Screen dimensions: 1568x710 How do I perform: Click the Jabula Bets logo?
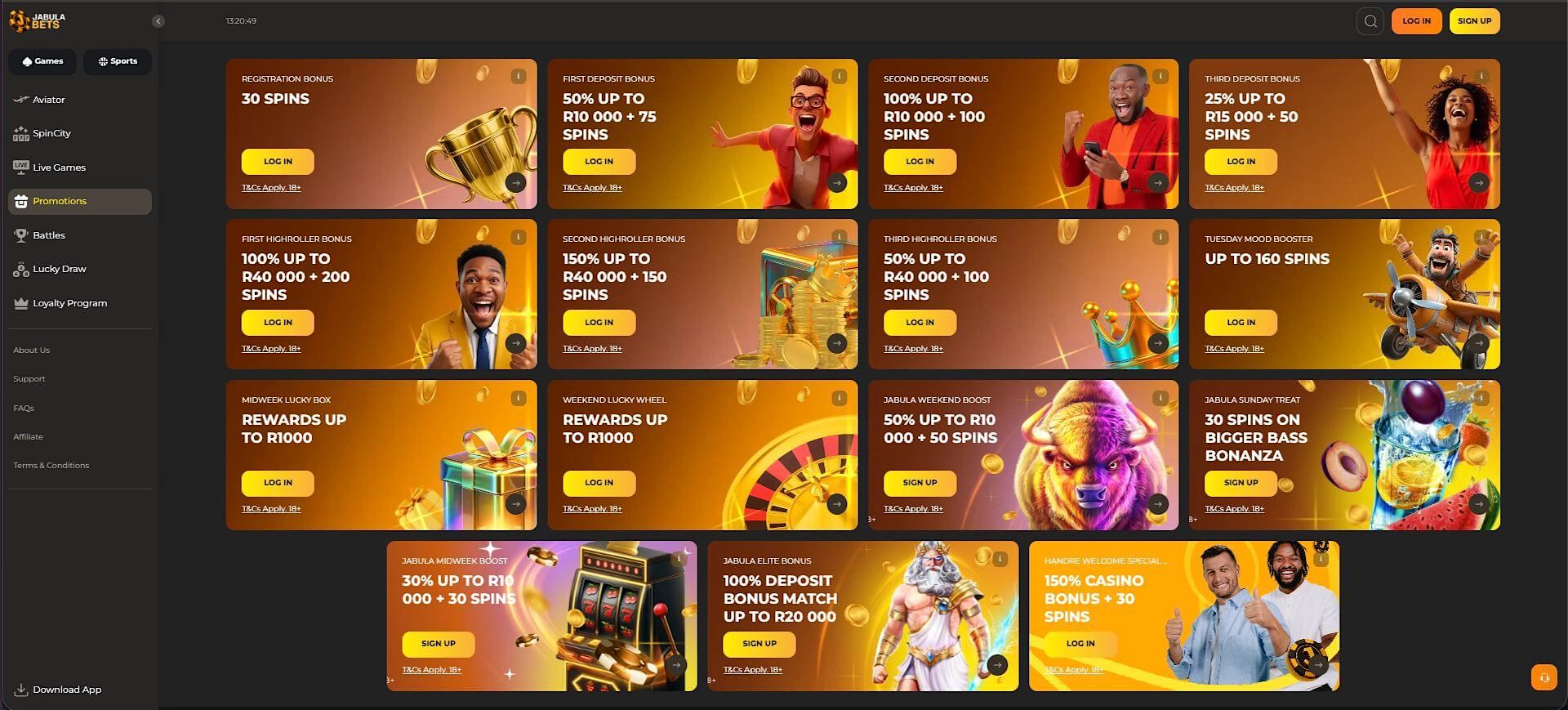pyautogui.click(x=38, y=20)
